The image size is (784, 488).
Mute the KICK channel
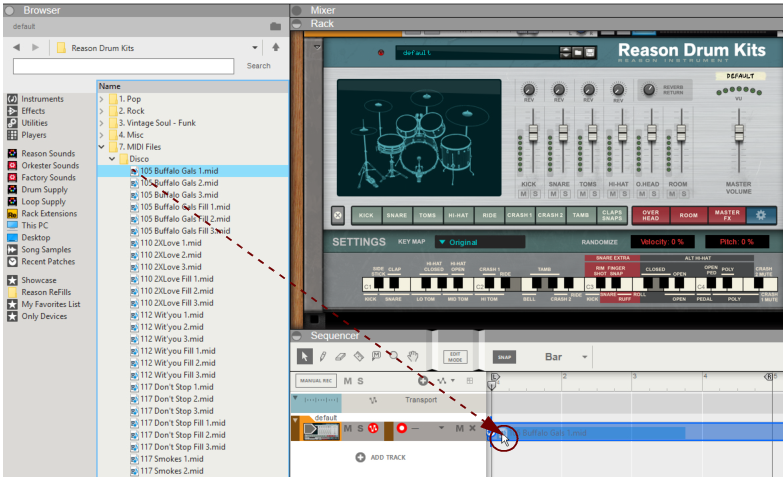click(x=524, y=194)
